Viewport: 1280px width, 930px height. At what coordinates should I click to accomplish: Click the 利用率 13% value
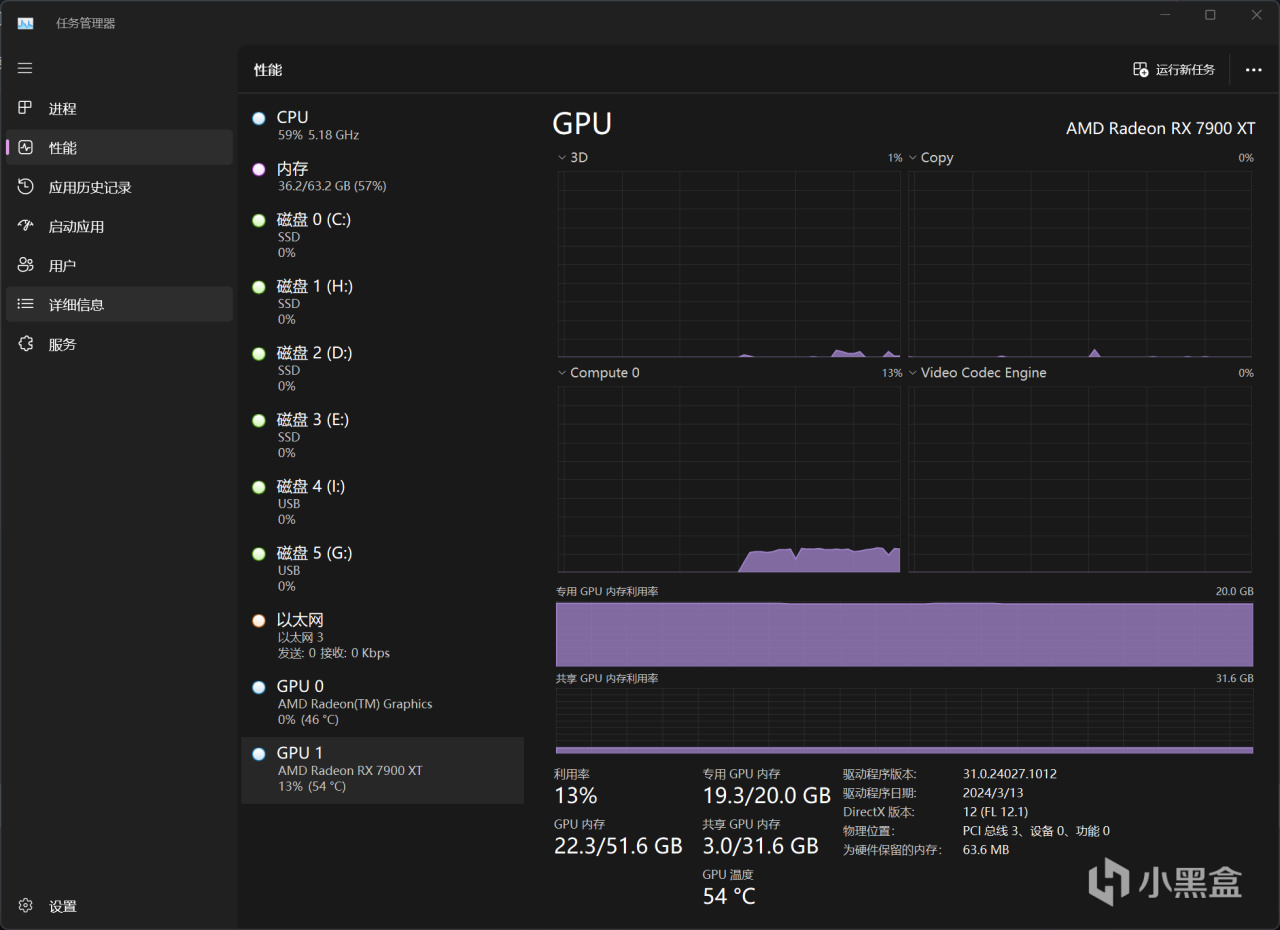click(576, 796)
